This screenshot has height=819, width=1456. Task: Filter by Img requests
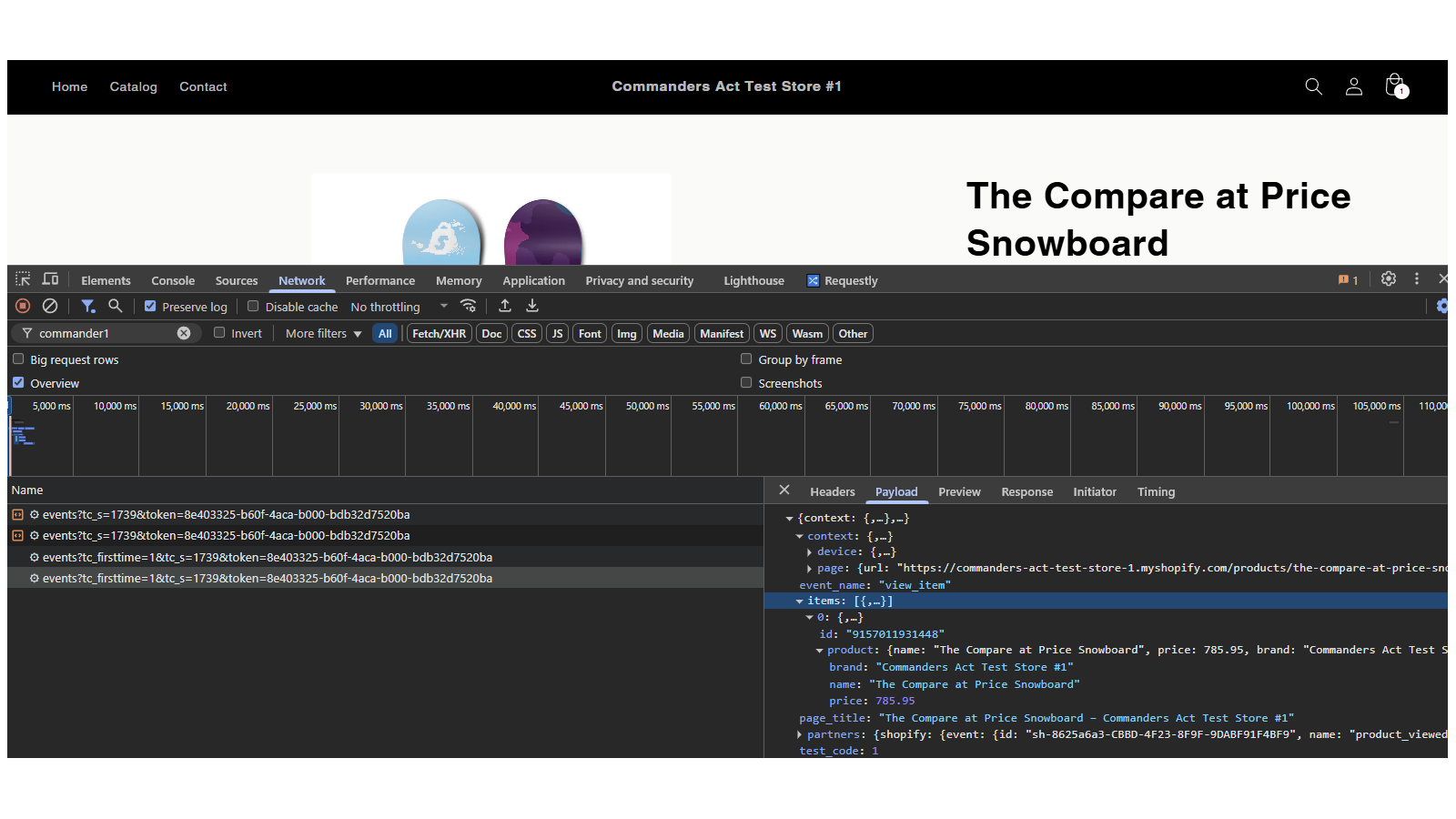tap(627, 334)
